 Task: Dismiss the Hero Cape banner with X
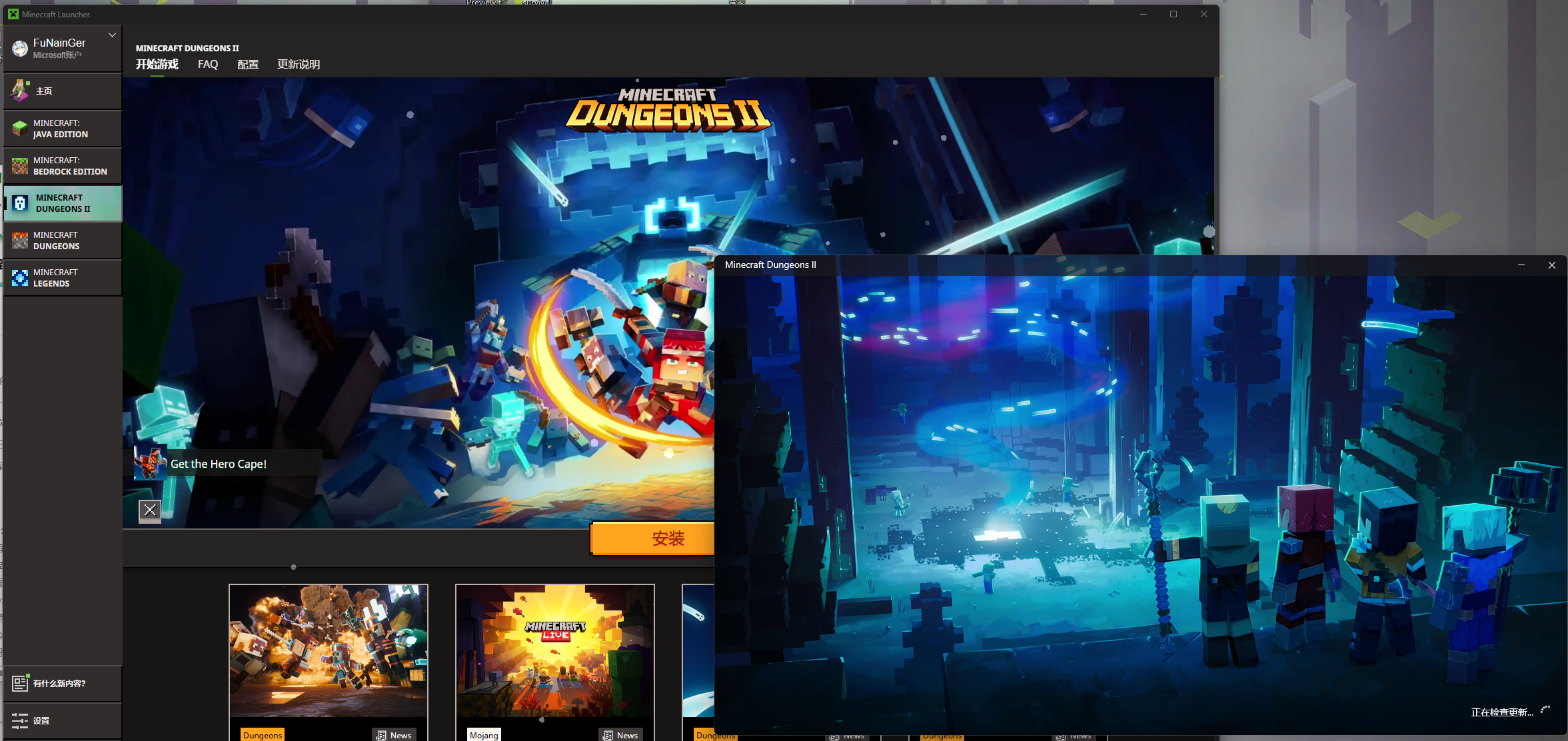point(150,510)
